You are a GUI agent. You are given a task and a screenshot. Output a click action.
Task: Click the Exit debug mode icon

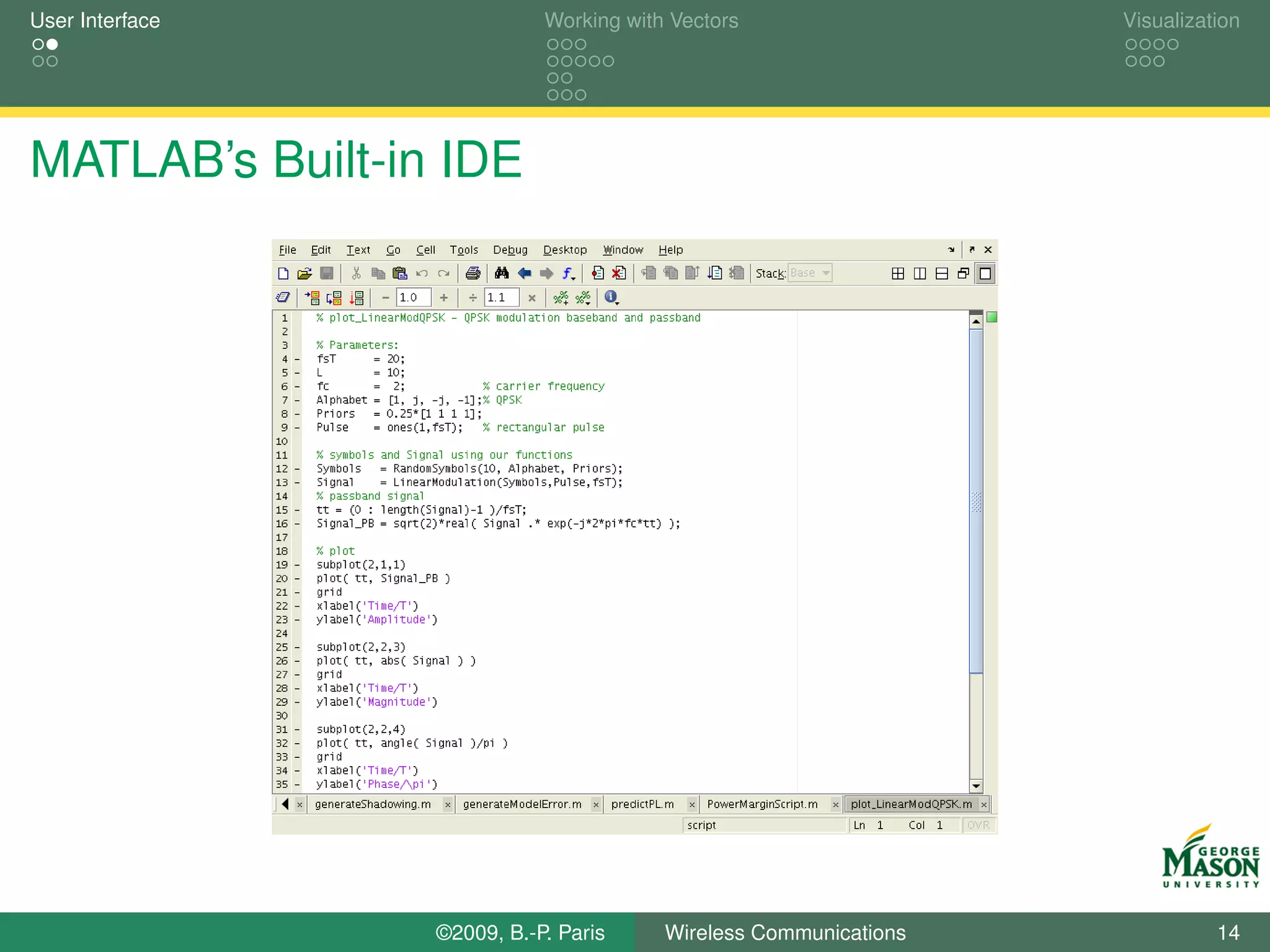pyautogui.click(x=736, y=273)
